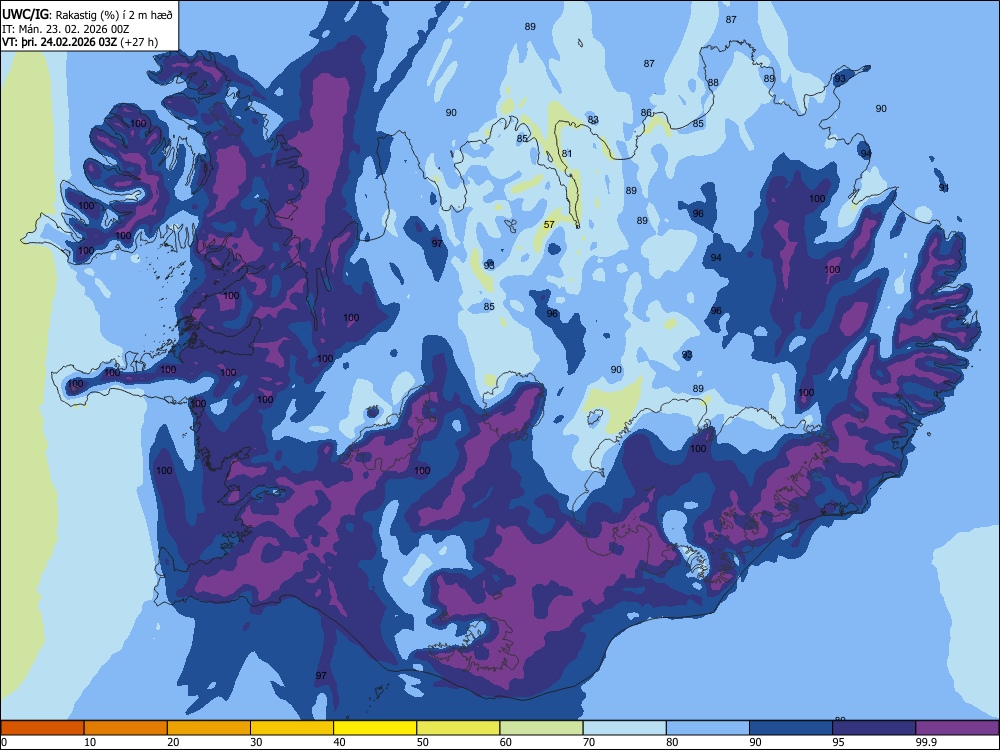Click the purple above-99.9 legend swatch

tap(957, 728)
